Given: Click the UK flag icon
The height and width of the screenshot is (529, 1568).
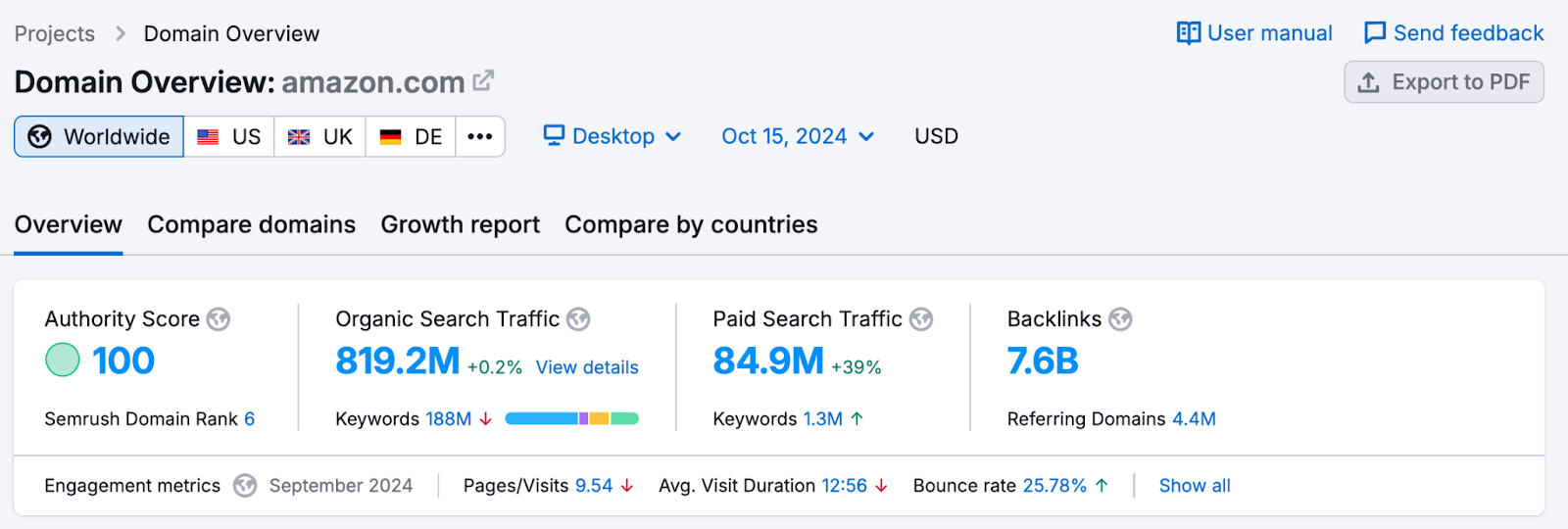Looking at the screenshot, I should coord(299,137).
